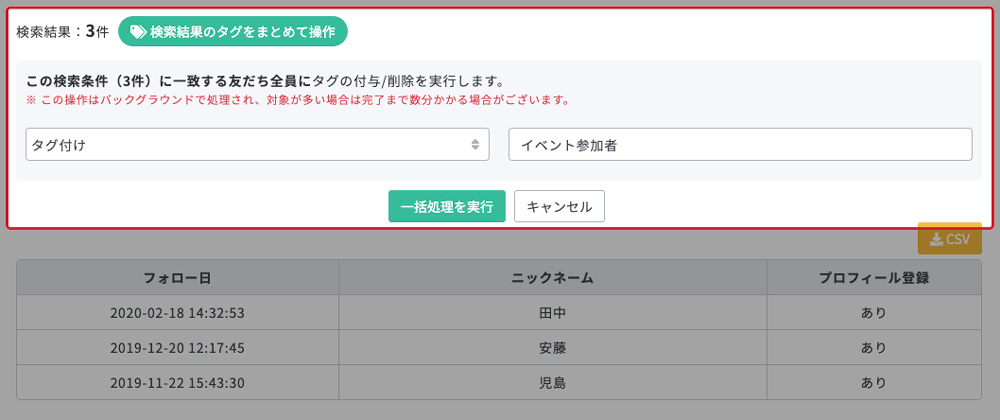The width and height of the screenshot is (1000, 420).
Task: Click the 田中 nickname cell
Action: click(x=552, y=312)
